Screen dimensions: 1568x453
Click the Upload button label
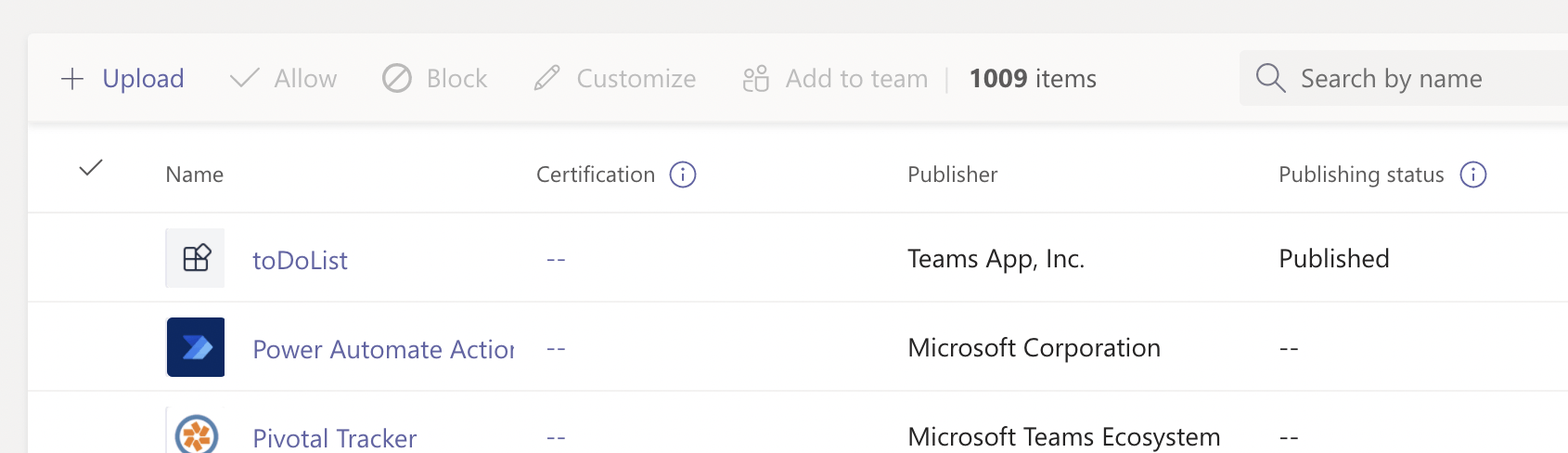143,79
